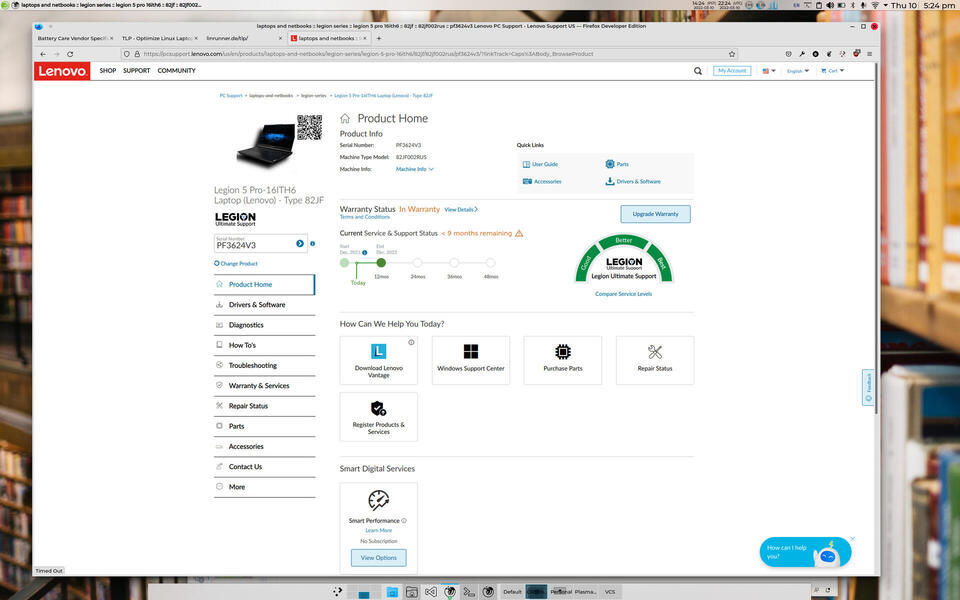Click the 48mos marker on warranty timeline
The width and height of the screenshot is (960, 600).
pyautogui.click(x=490, y=263)
